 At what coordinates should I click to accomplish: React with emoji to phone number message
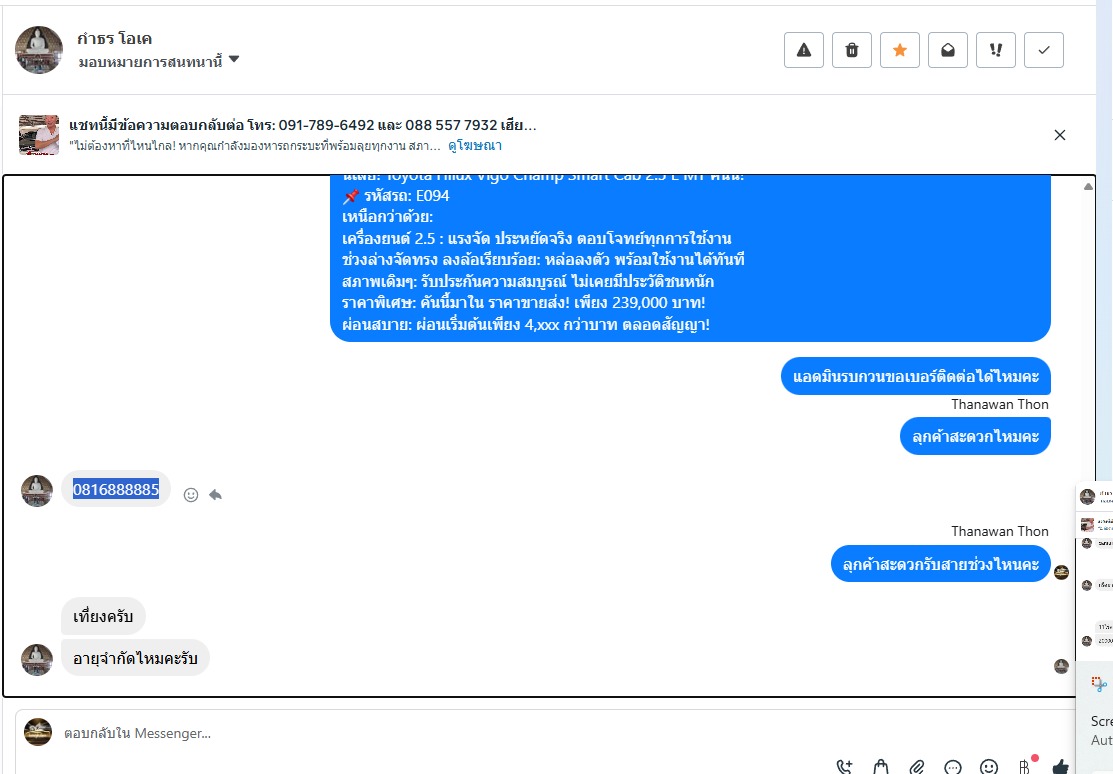tap(191, 495)
